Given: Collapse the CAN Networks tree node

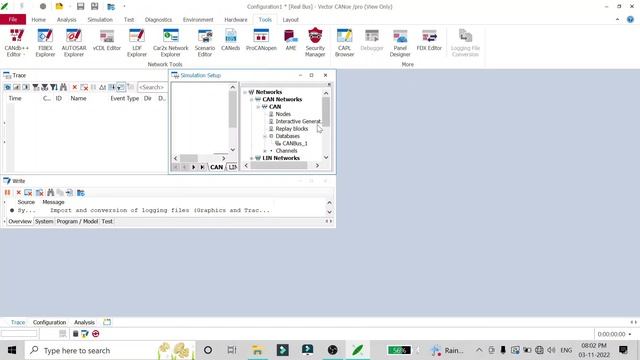Looking at the screenshot, I should tap(251, 100).
